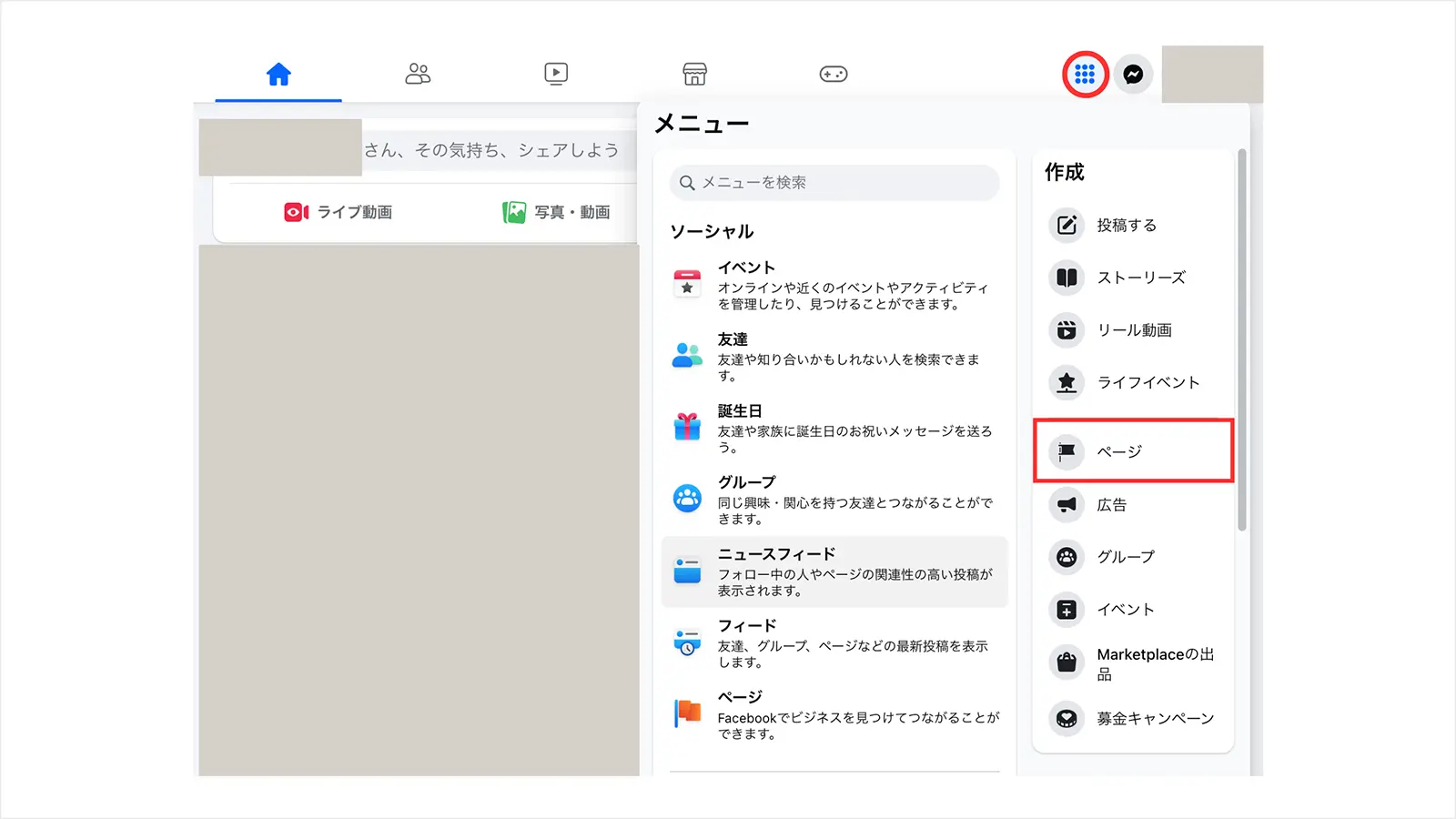The width and height of the screenshot is (1456, 819).
Task: Choose ストーリーズ from the create list
Action: (x=1140, y=278)
